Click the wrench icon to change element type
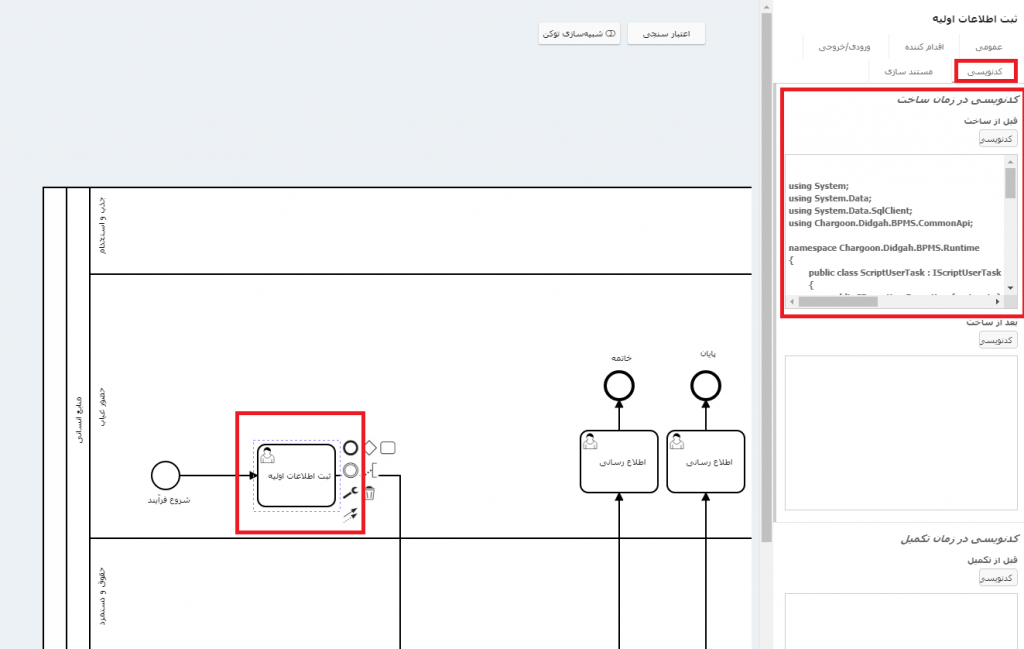The width and height of the screenshot is (1024, 649). pyautogui.click(x=350, y=493)
